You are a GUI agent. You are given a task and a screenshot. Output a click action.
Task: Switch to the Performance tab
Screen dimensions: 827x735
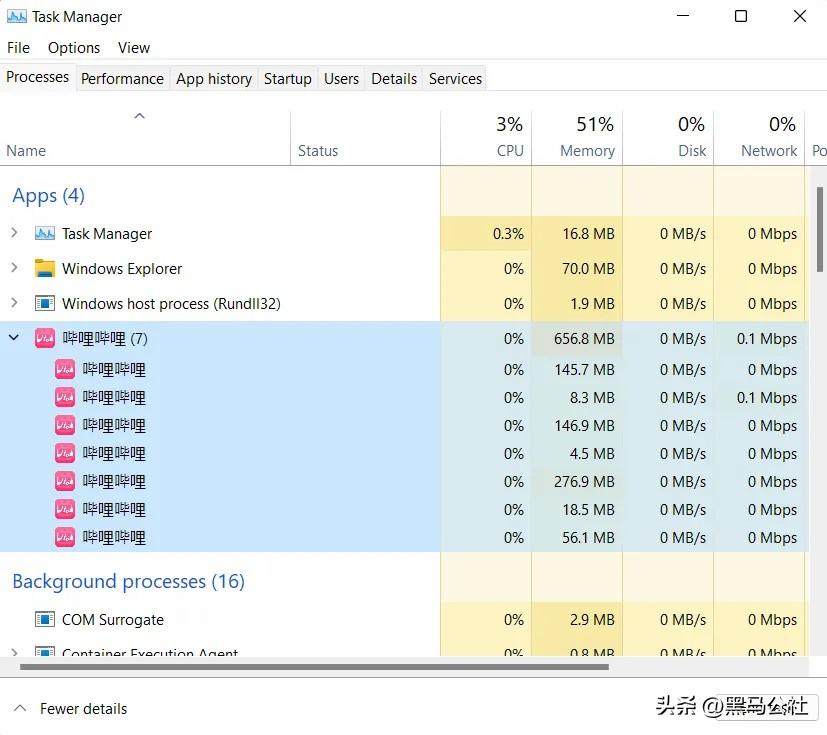122,79
